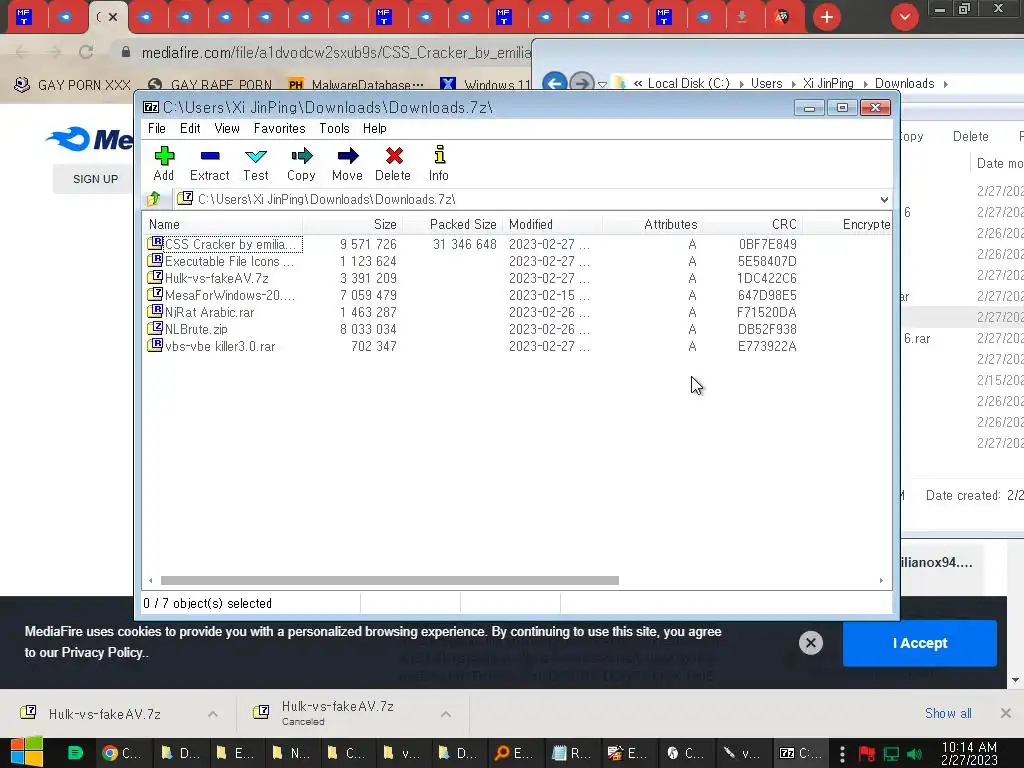Sort by the Attributes column header
Image resolution: width=1024 pixels, height=768 pixels.
coord(653,225)
